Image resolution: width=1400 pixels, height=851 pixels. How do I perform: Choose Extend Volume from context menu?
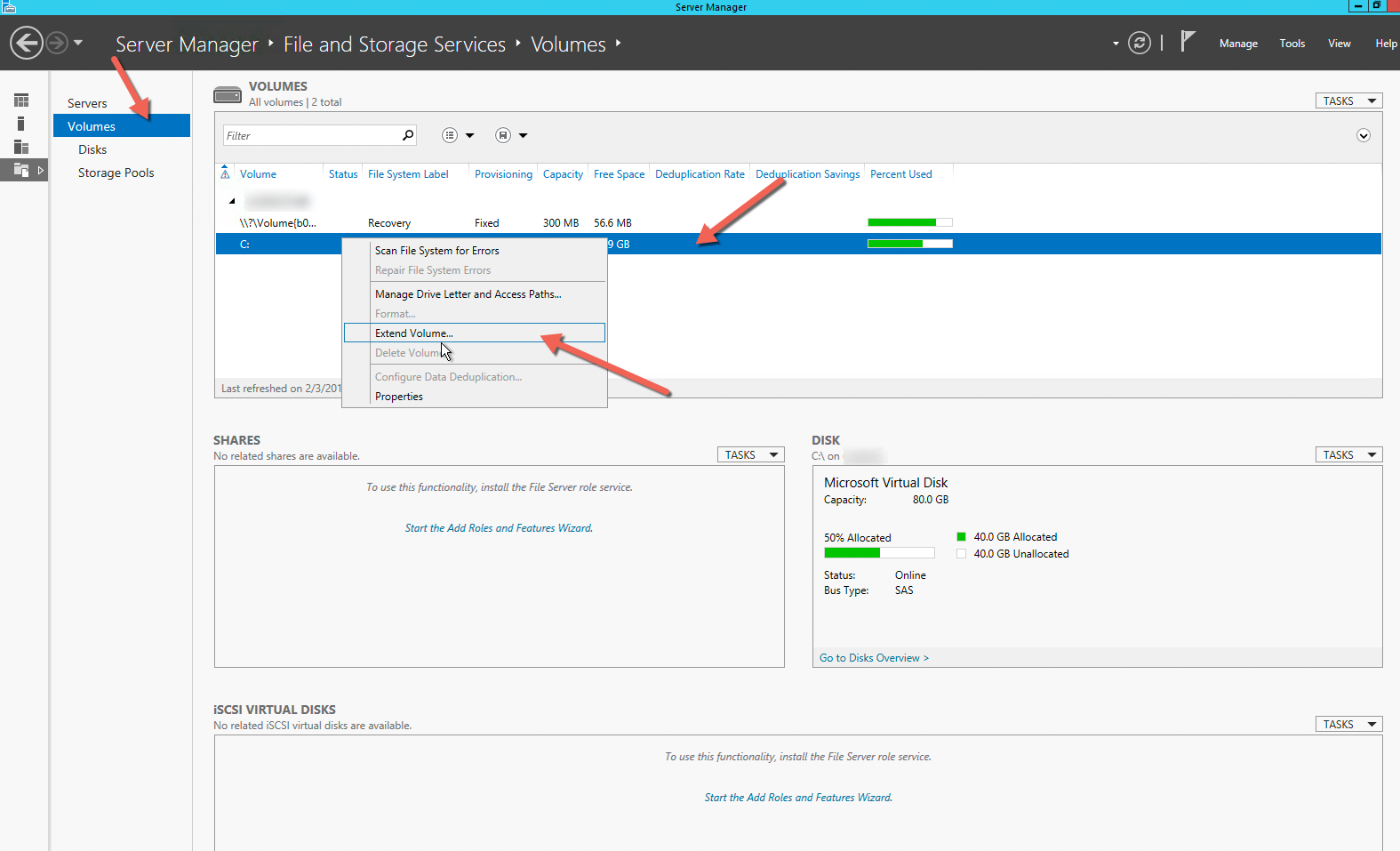475,333
